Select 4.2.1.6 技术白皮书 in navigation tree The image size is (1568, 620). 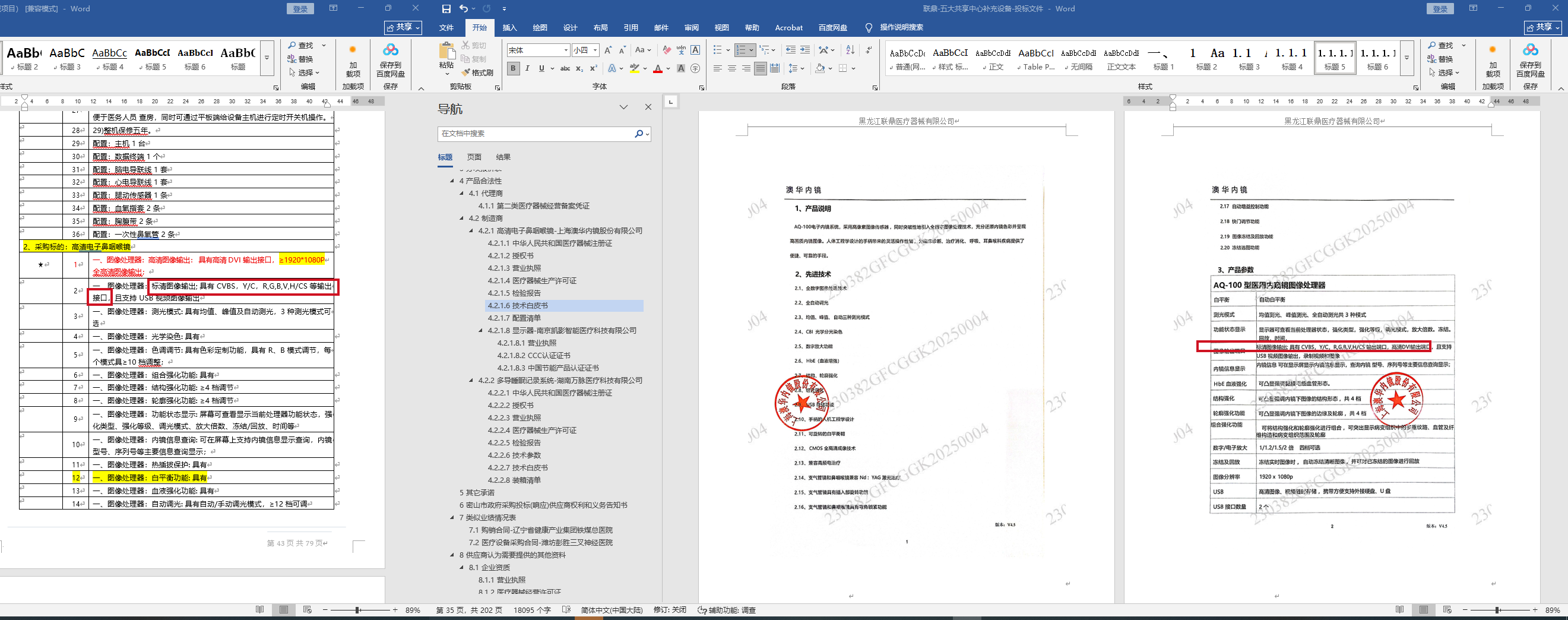coord(517,306)
